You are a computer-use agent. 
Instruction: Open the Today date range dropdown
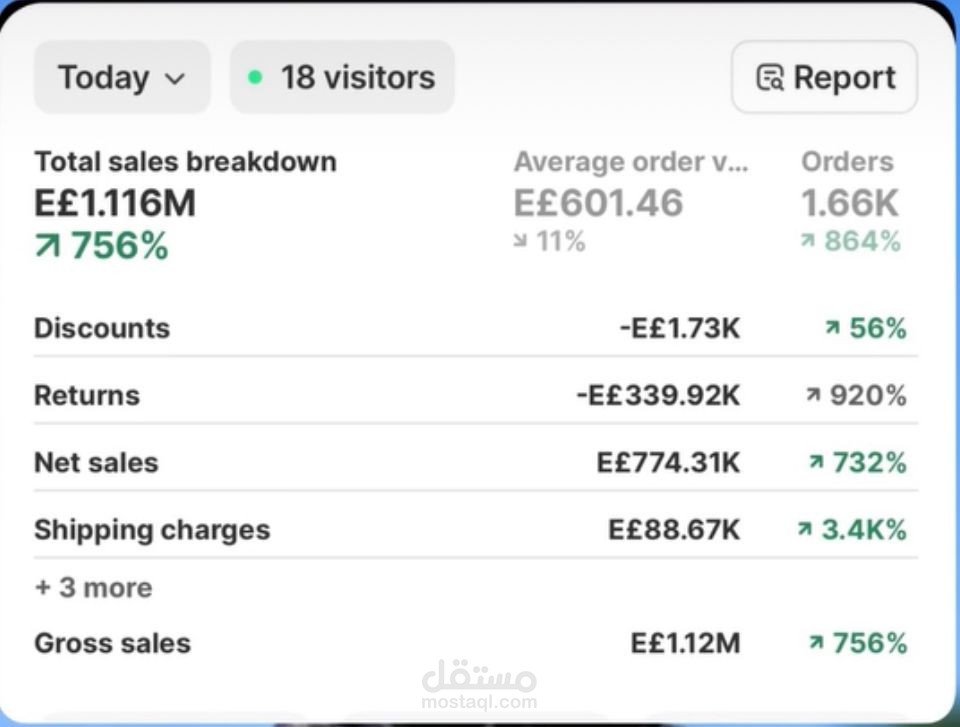click(122, 77)
